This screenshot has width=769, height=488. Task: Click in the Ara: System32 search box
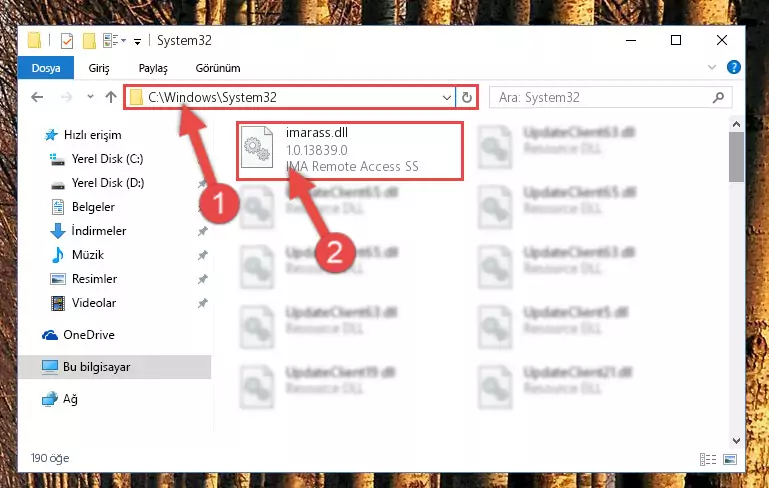603,98
